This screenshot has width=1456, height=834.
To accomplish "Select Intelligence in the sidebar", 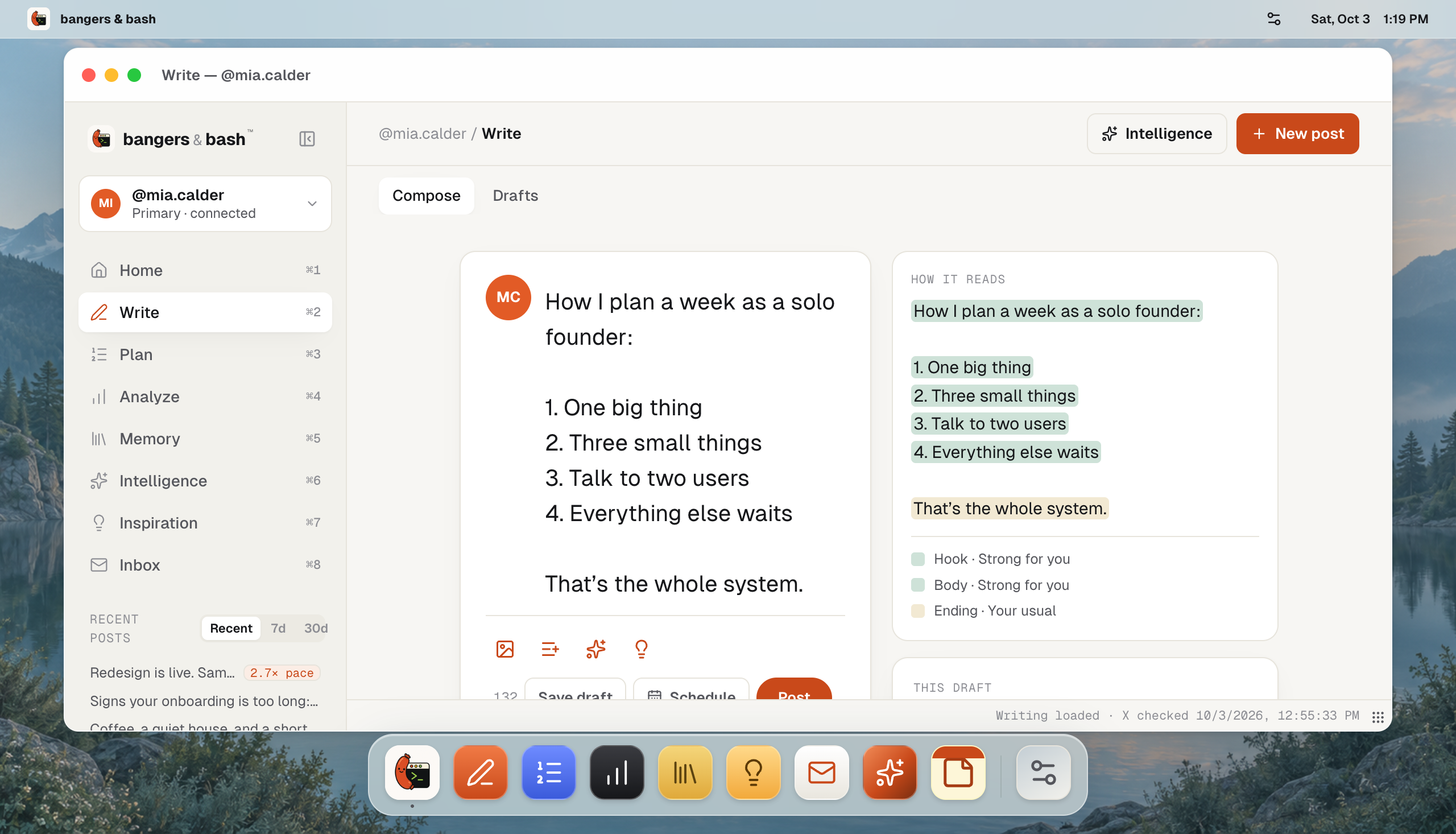I will [205, 481].
